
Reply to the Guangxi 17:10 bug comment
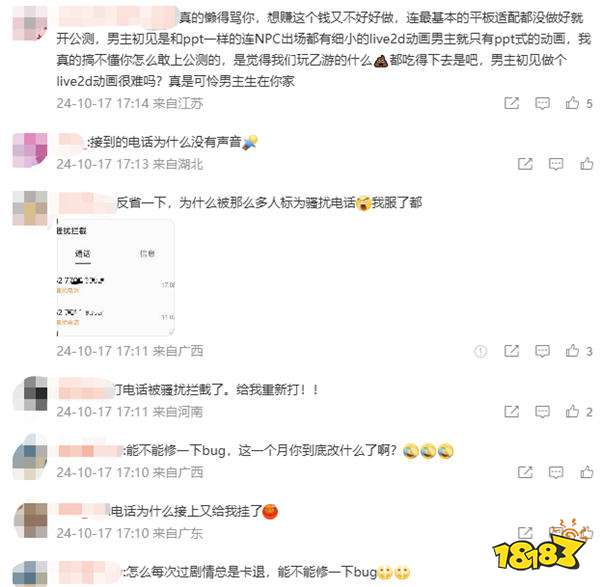(x=556, y=472)
